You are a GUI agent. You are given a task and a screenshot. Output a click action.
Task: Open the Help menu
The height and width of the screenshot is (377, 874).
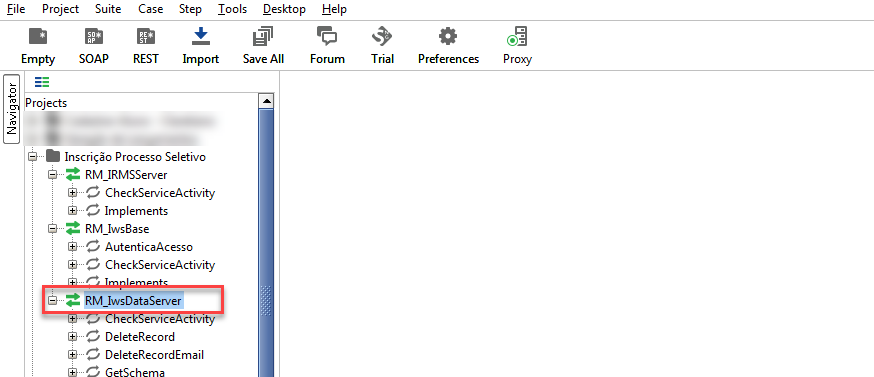point(334,9)
